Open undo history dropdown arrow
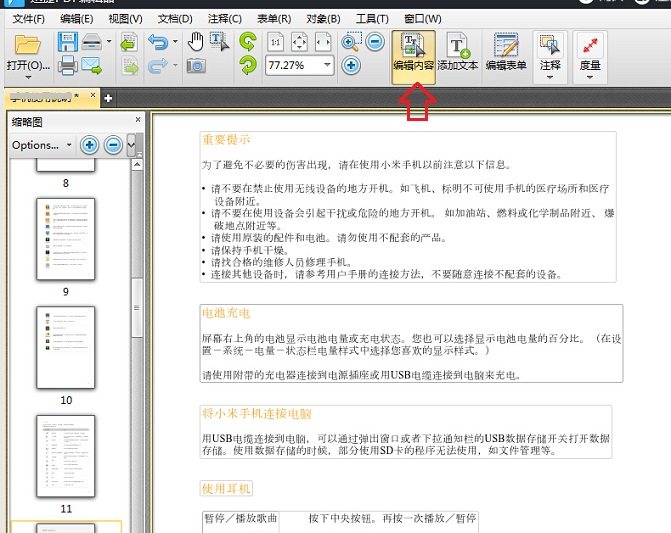The height and width of the screenshot is (533, 671). (175, 41)
